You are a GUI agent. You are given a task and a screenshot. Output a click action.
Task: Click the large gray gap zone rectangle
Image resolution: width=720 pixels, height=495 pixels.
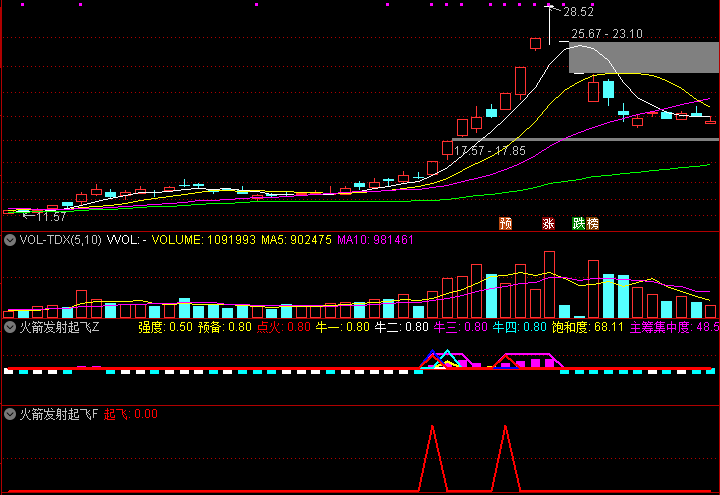click(x=644, y=57)
